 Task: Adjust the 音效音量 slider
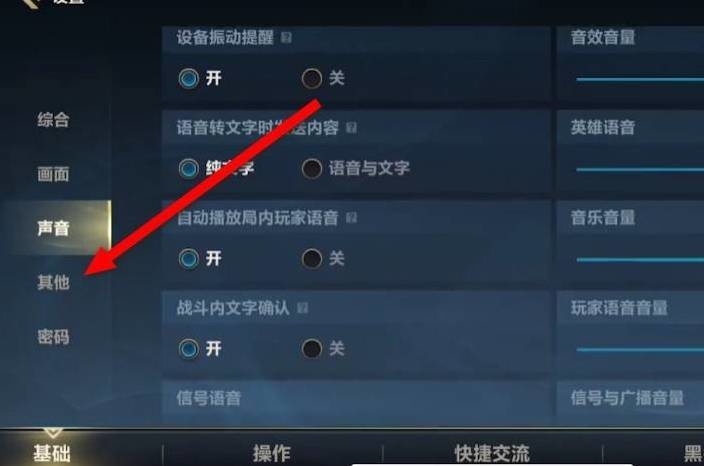tap(640, 79)
